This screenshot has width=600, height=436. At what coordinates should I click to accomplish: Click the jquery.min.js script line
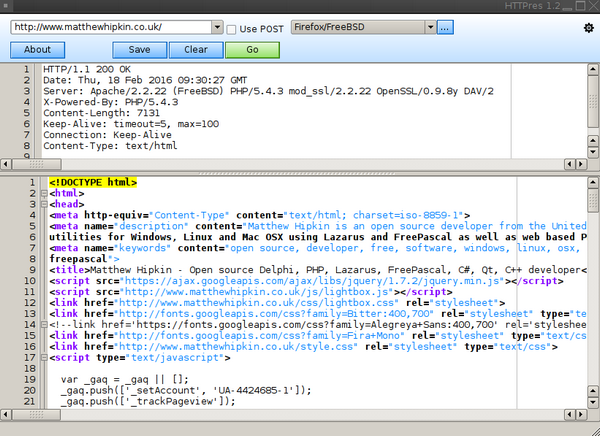(306, 281)
